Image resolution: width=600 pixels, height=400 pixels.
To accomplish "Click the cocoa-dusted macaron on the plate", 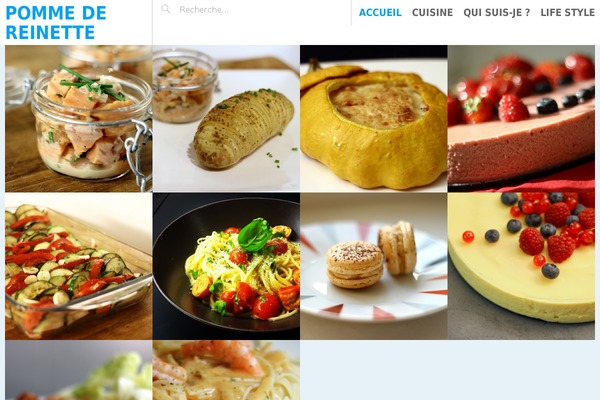I will (354, 264).
